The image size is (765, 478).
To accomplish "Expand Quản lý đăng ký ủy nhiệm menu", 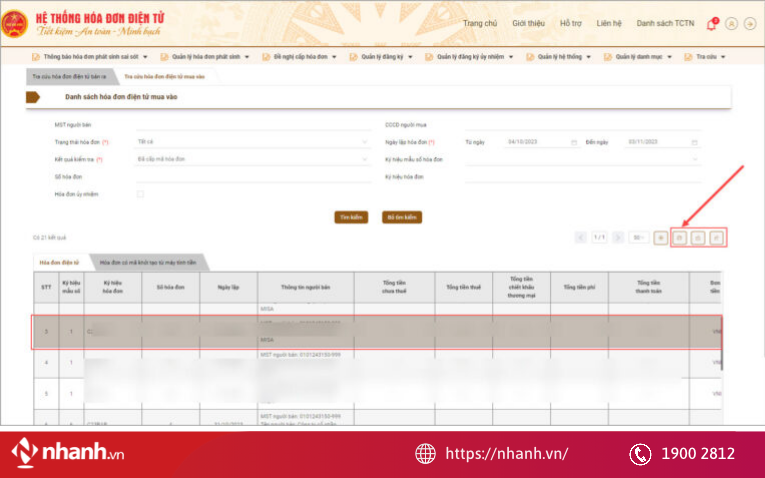I will 469,57.
